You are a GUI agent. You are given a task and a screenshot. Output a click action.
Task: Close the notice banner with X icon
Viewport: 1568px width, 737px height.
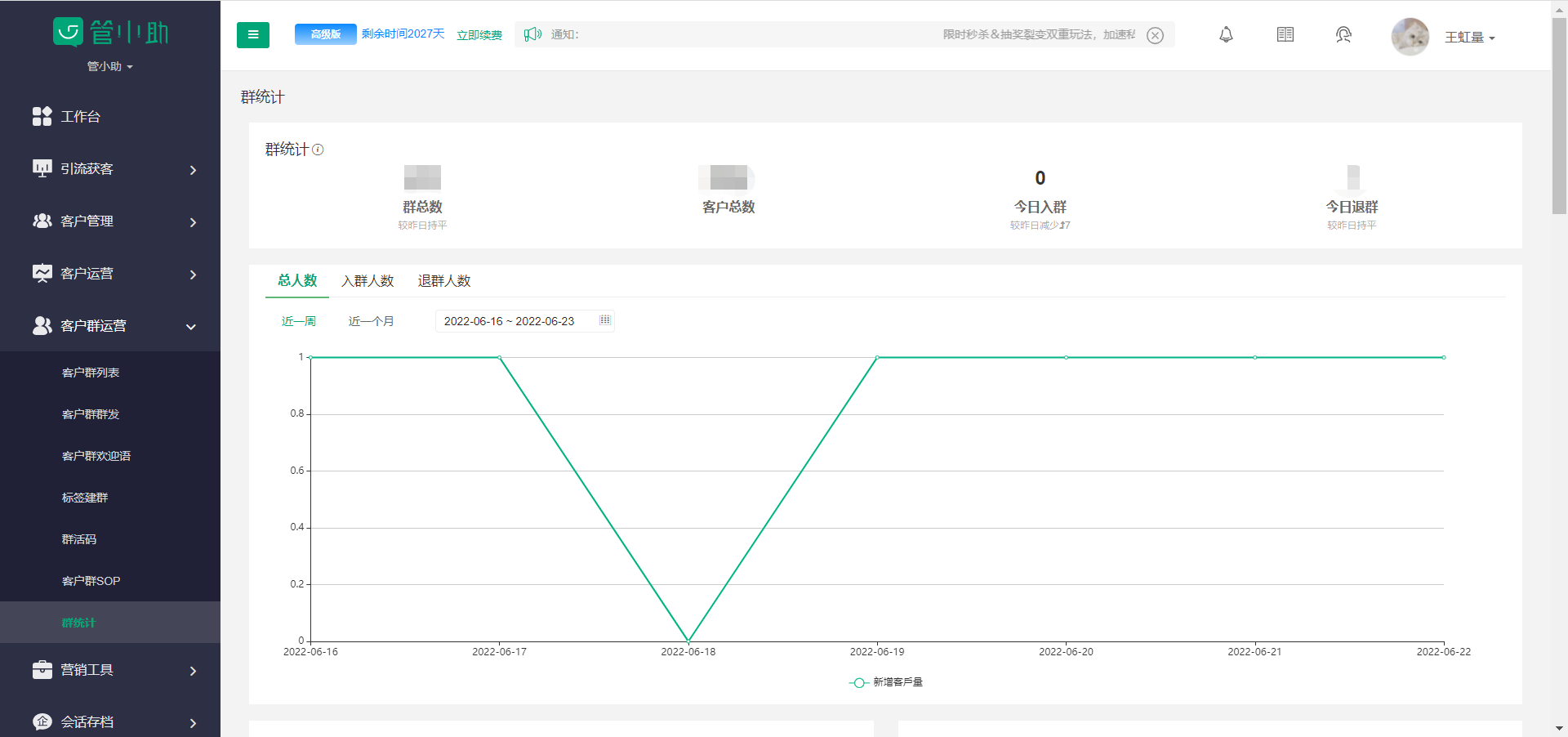[x=1155, y=35]
